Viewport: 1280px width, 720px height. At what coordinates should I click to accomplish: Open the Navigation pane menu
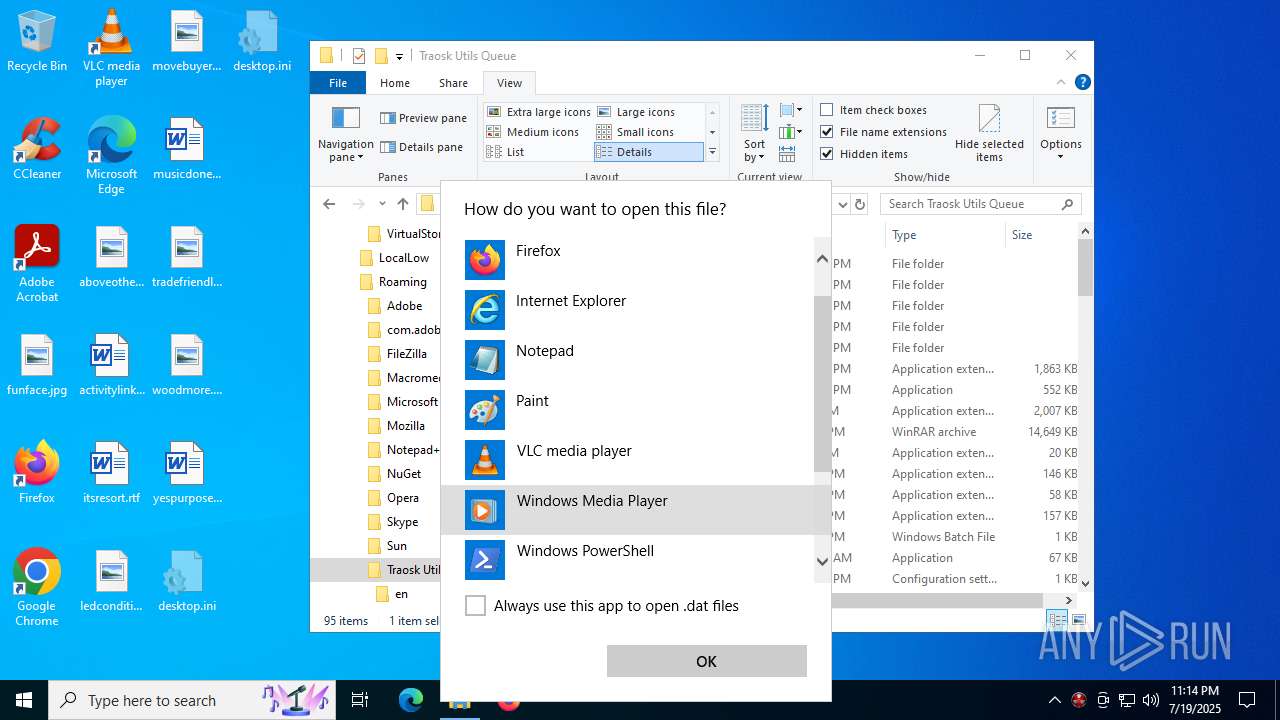coord(345,135)
